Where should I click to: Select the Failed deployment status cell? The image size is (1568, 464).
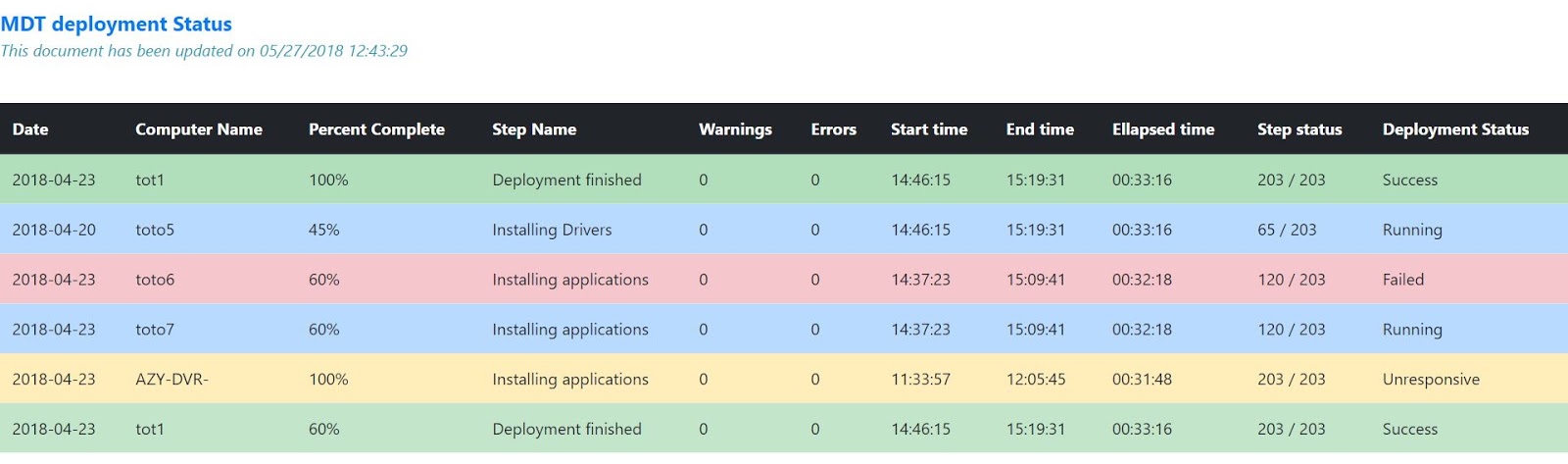pos(1403,280)
